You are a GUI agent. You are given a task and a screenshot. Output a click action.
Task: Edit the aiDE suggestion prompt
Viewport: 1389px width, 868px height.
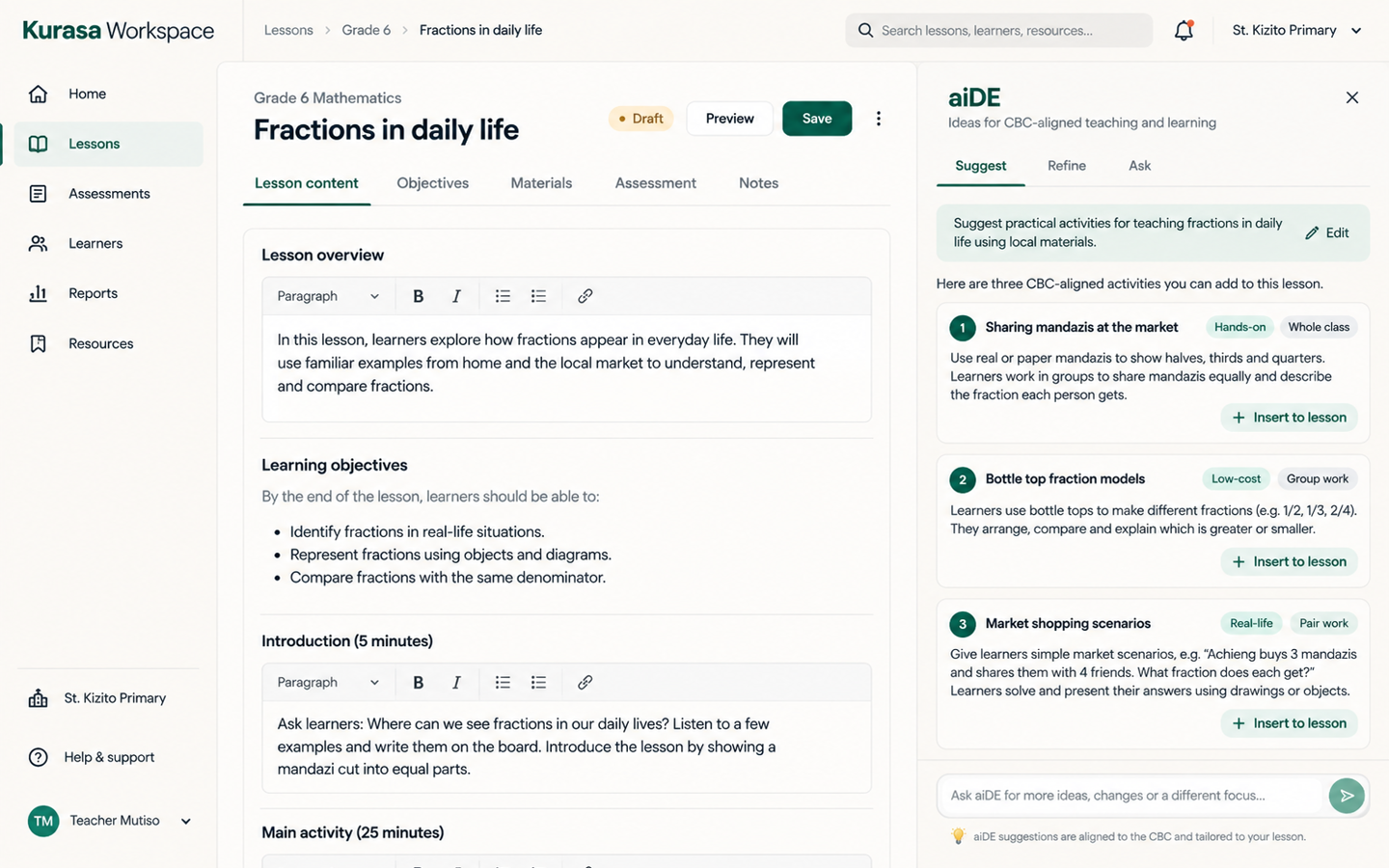click(1327, 232)
